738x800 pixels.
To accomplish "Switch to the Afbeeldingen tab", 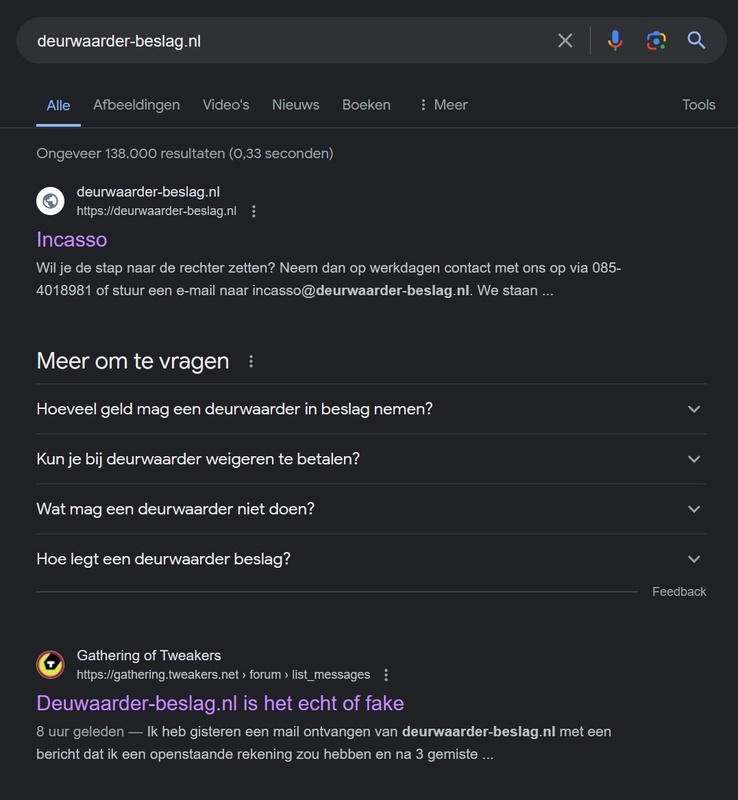I will tap(136, 105).
